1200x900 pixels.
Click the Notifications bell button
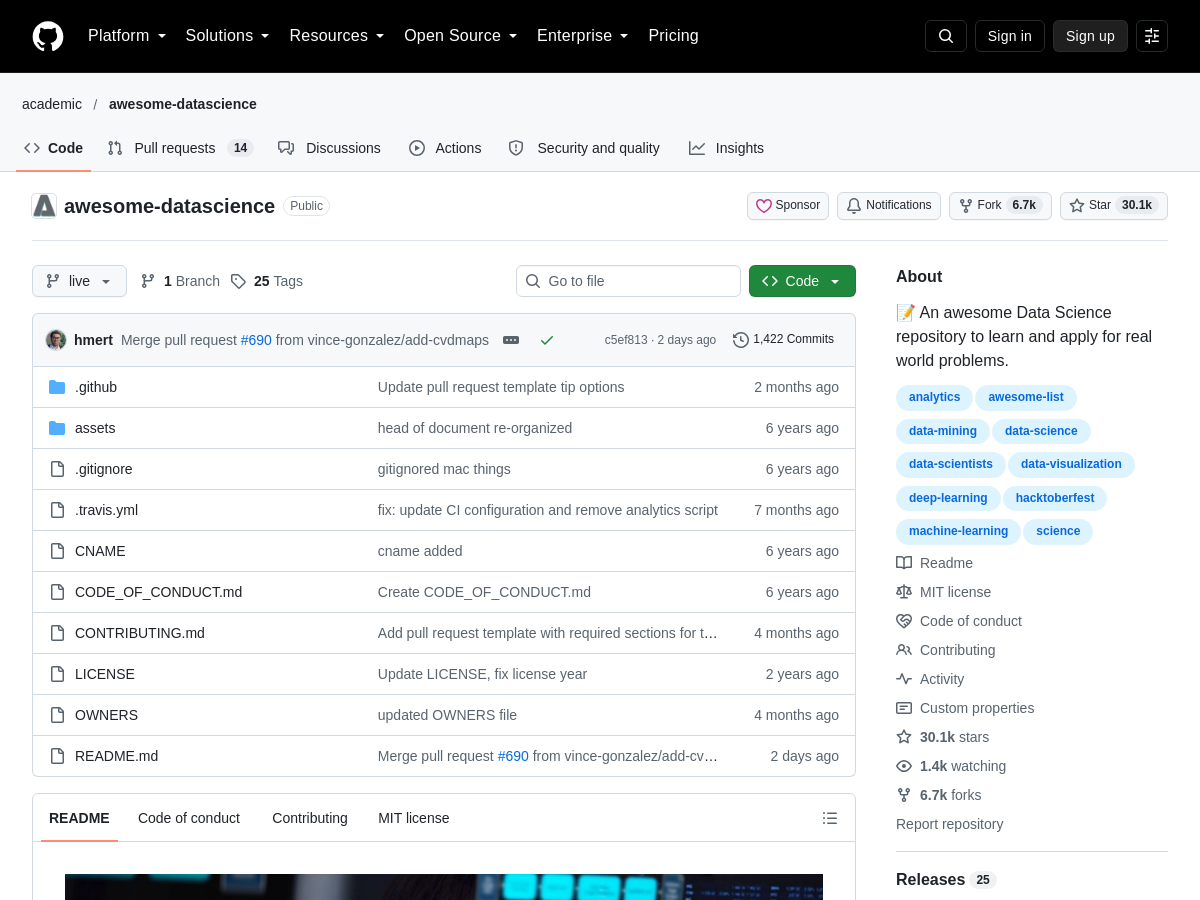pos(889,206)
